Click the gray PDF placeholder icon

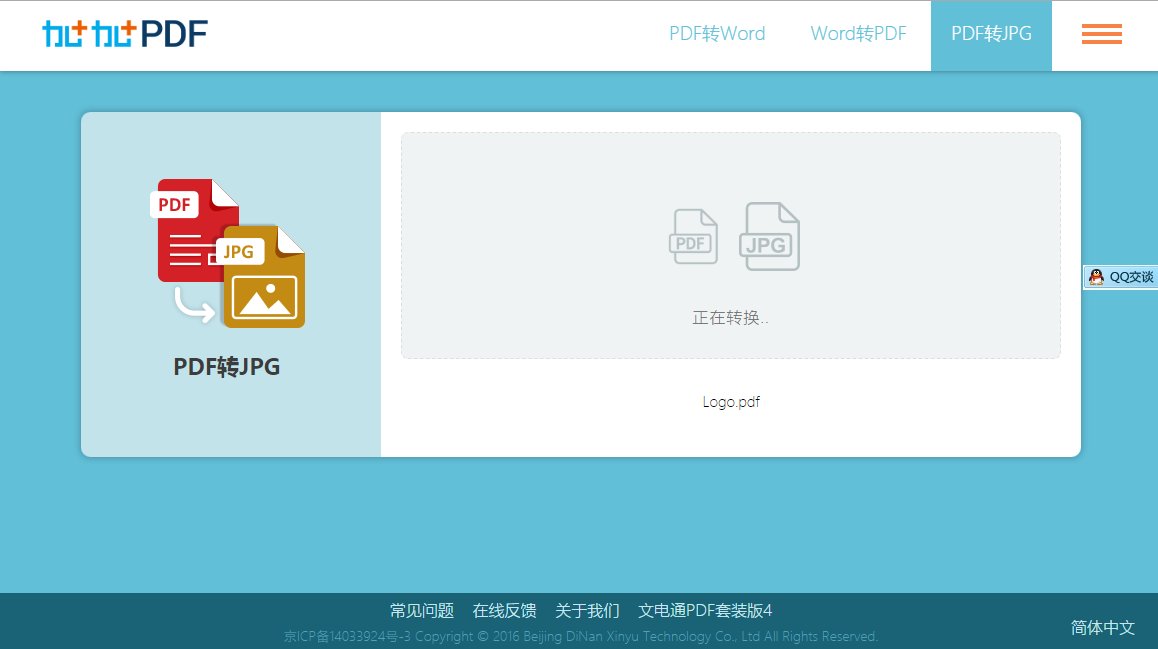(693, 236)
